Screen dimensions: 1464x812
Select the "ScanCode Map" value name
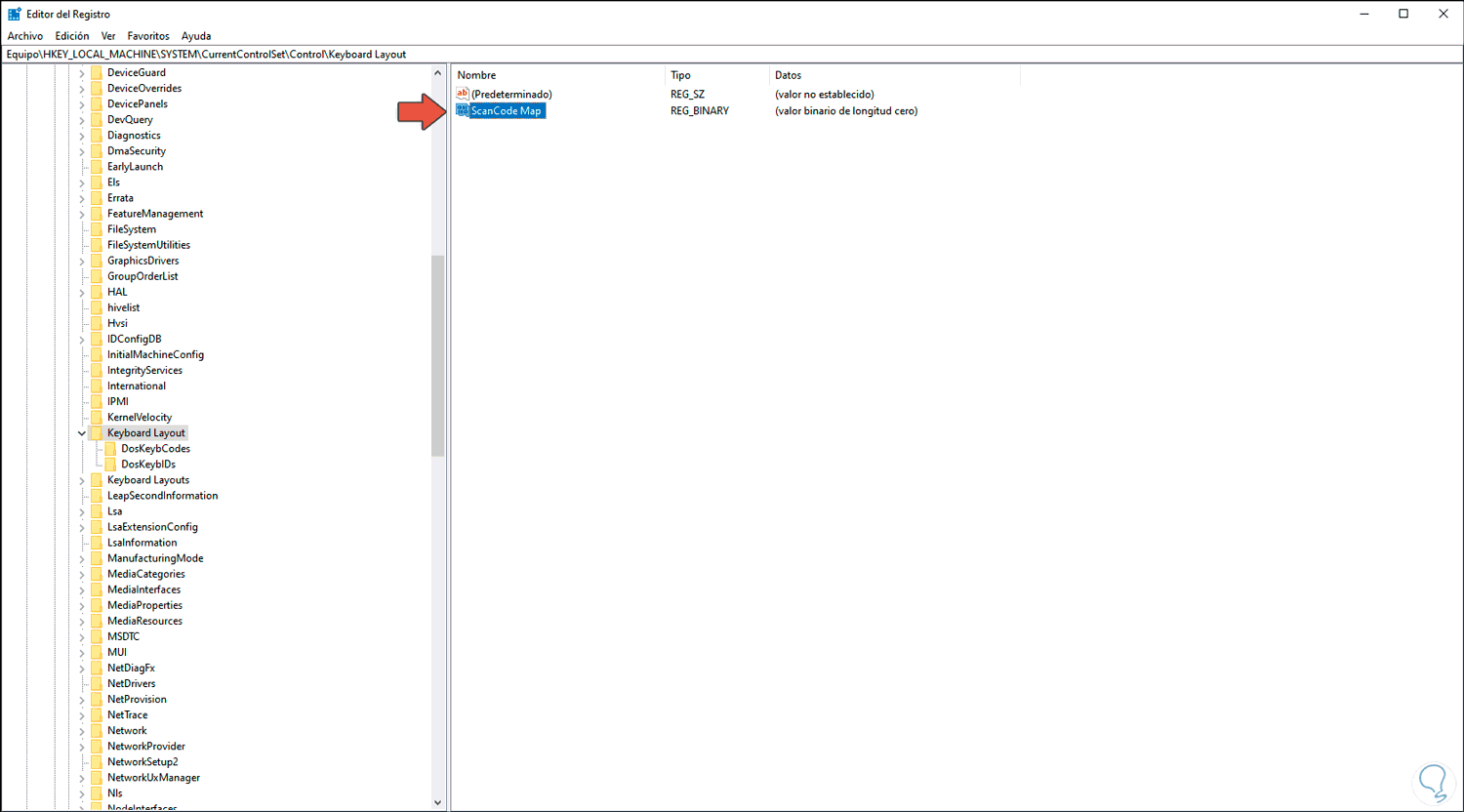pos(506,111)
